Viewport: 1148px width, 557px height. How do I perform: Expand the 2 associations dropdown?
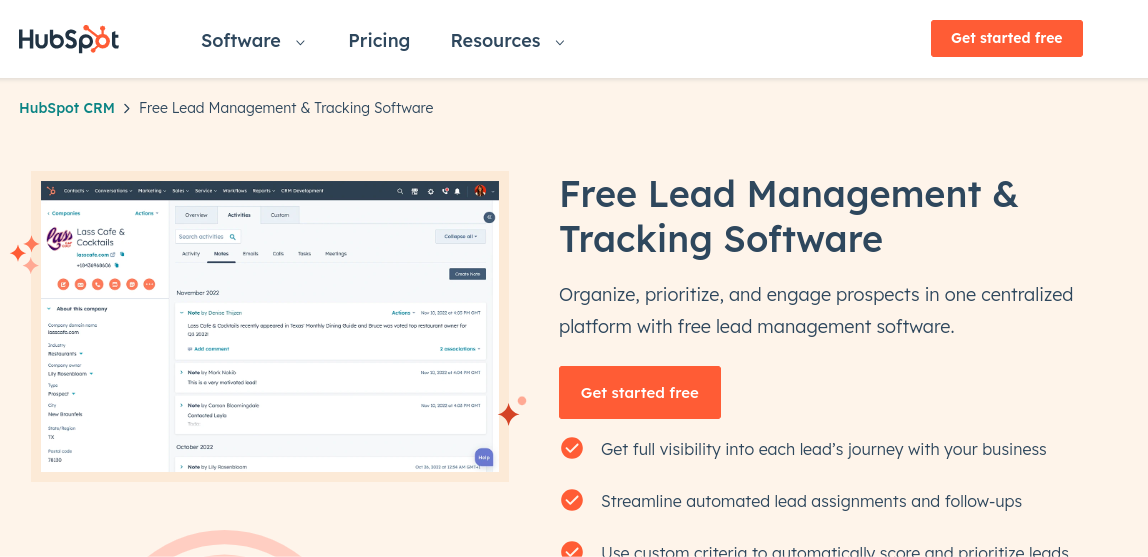click(460, 349)
